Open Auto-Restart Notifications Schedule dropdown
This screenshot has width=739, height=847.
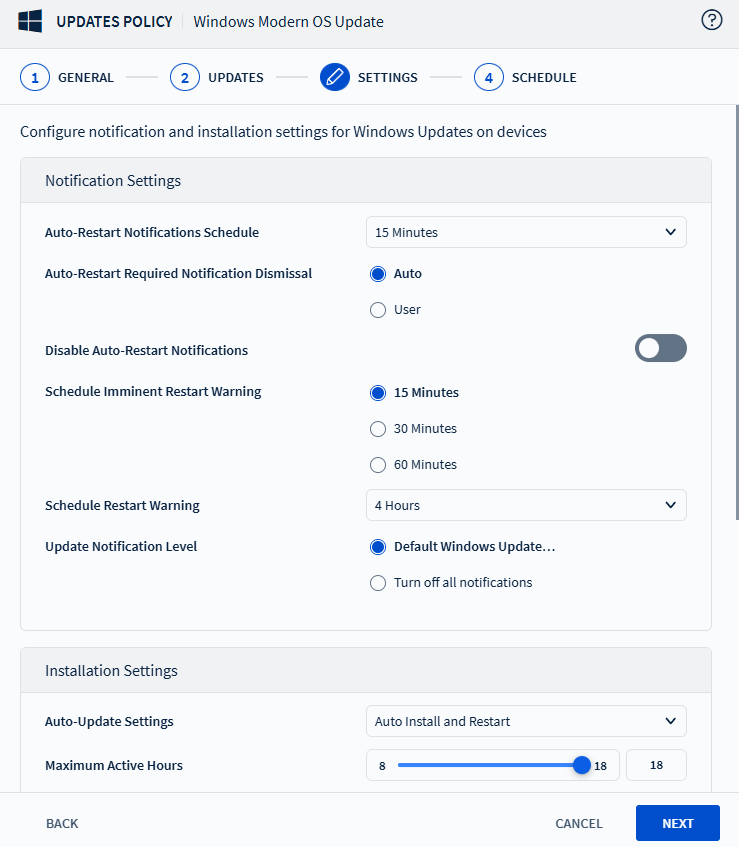[526, 232]
